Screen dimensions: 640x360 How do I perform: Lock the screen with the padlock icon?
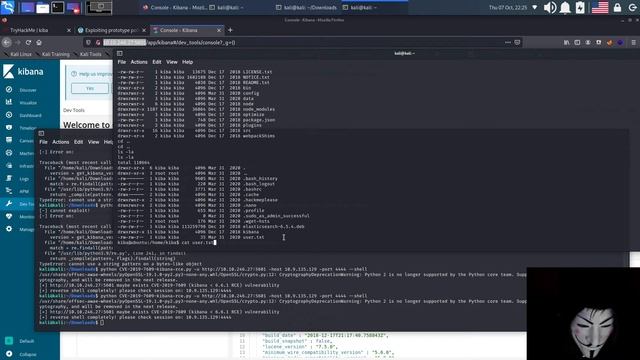click(x=617, y=7)
